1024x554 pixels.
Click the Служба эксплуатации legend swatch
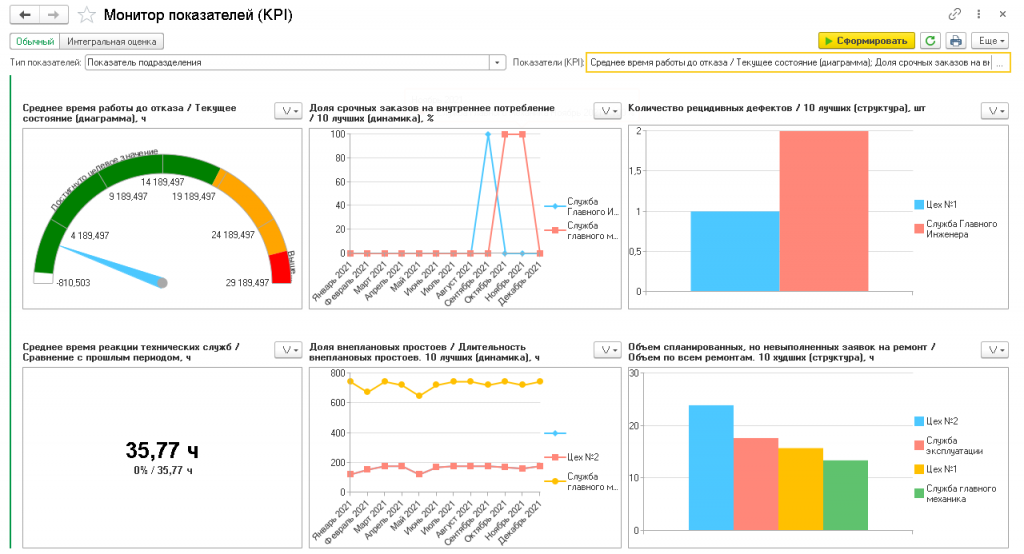pyautogui.click(x=919, y=446)
